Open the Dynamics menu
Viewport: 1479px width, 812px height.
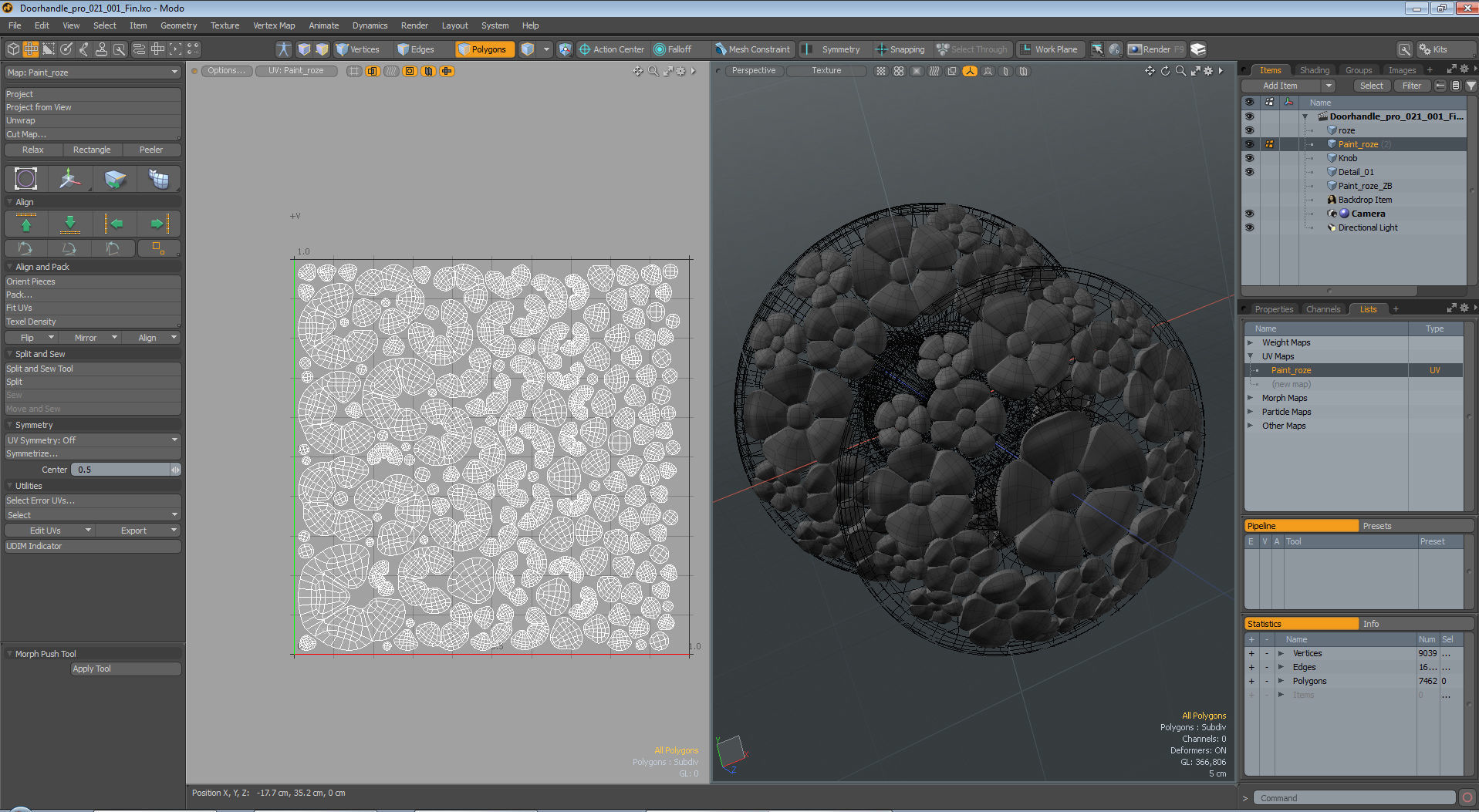pos(370,25)
